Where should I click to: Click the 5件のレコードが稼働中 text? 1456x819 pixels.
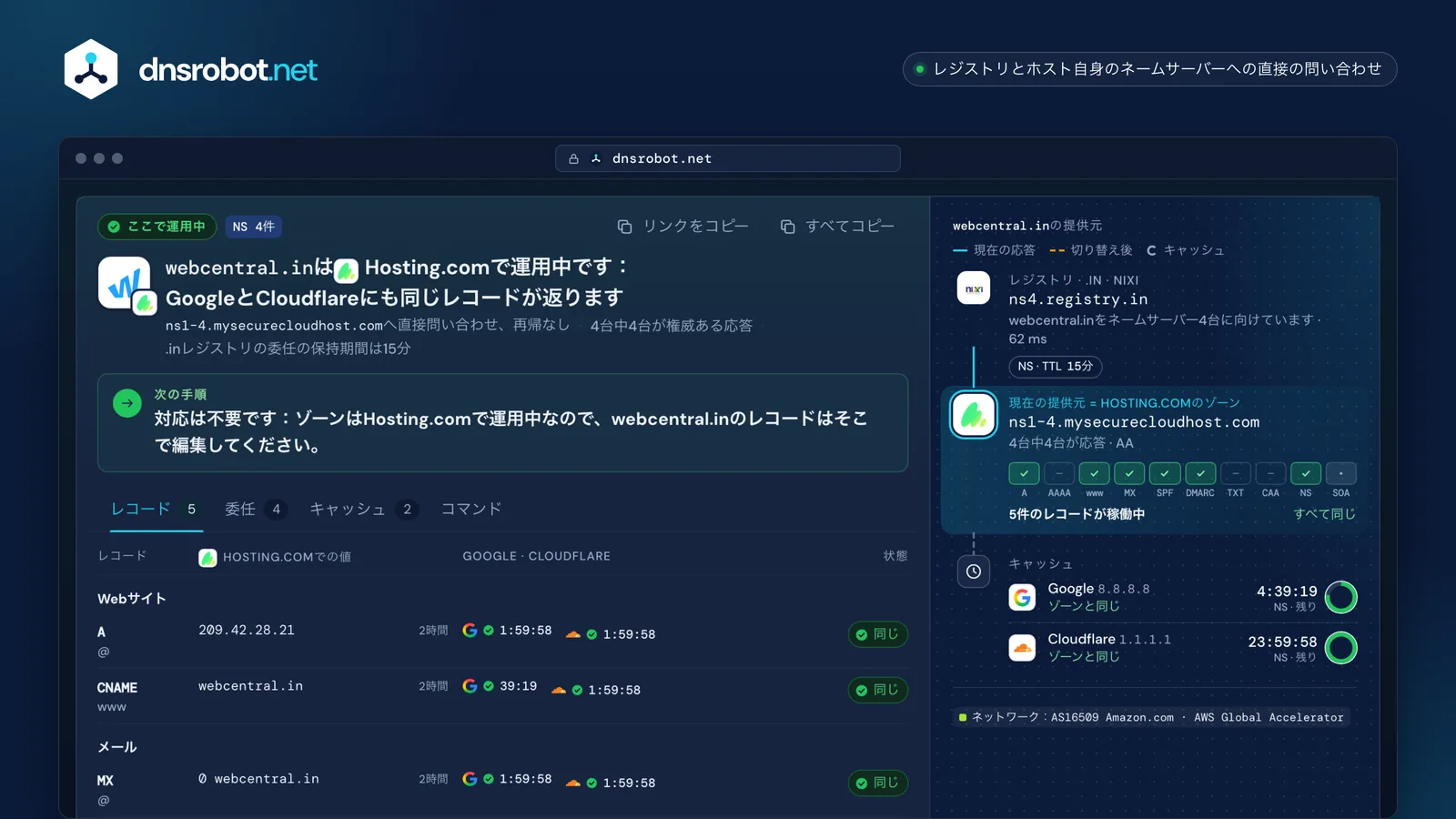click(1077, 514)
